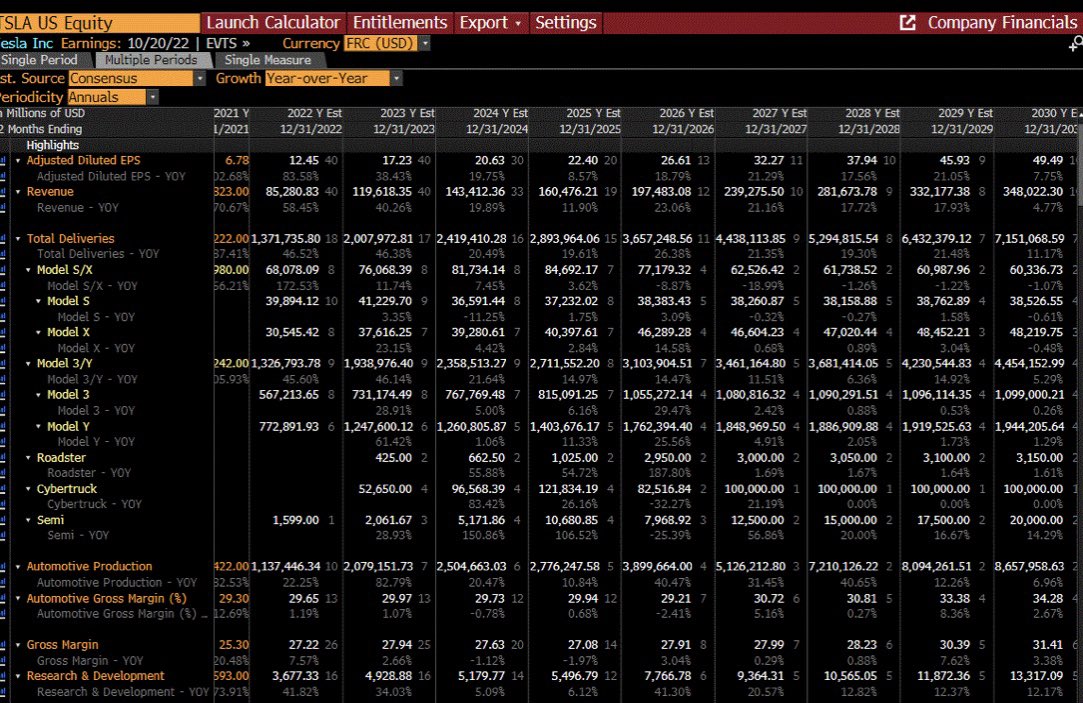Click Launch Calculator in the toolbar
Viewport: 1083px width, 703px height.
(x=273, y=23)
